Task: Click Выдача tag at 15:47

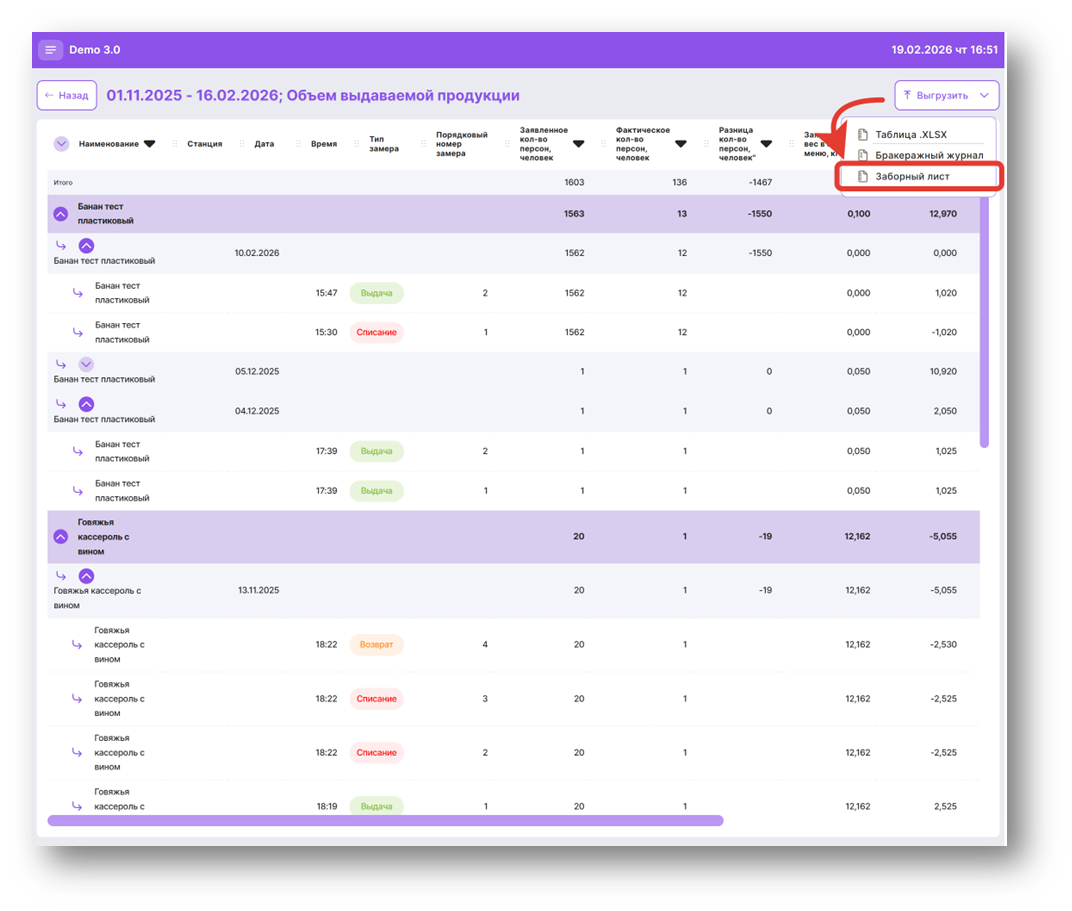Action: tap(376, 293)
